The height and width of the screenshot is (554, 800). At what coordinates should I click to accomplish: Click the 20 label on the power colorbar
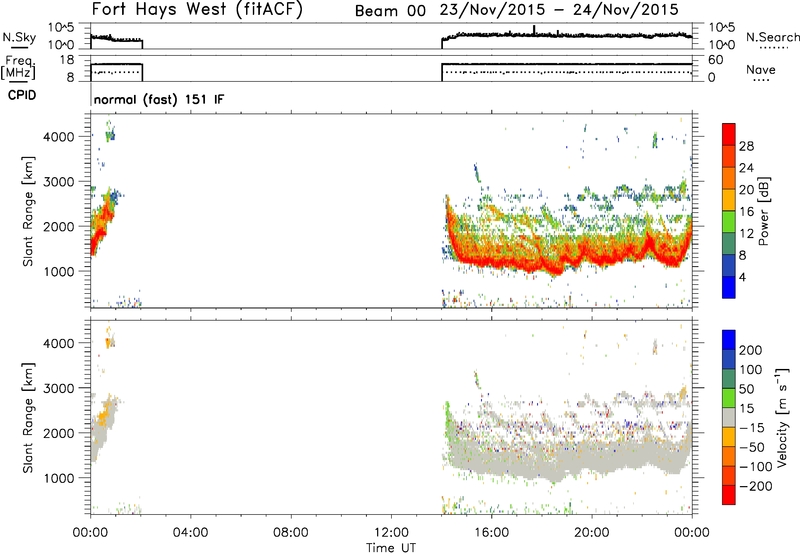click(746, 190)
